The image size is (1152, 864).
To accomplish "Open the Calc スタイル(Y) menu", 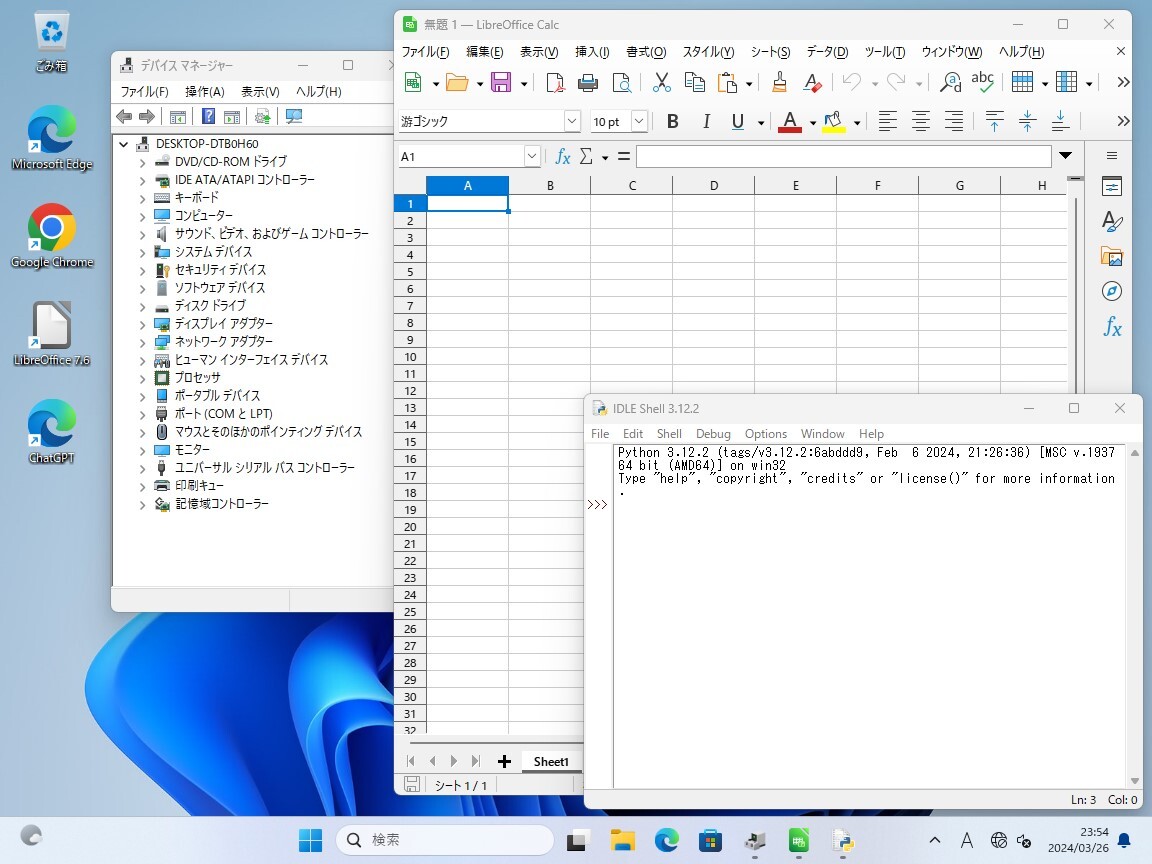I will click(708, 51).
